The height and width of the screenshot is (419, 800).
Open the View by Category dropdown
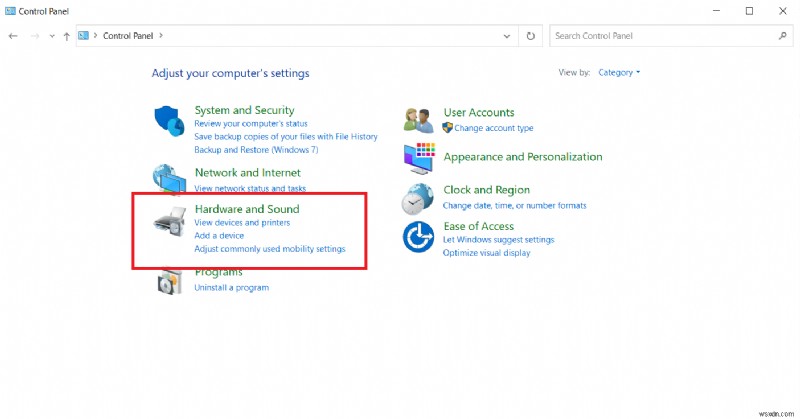tap(618, 72)
